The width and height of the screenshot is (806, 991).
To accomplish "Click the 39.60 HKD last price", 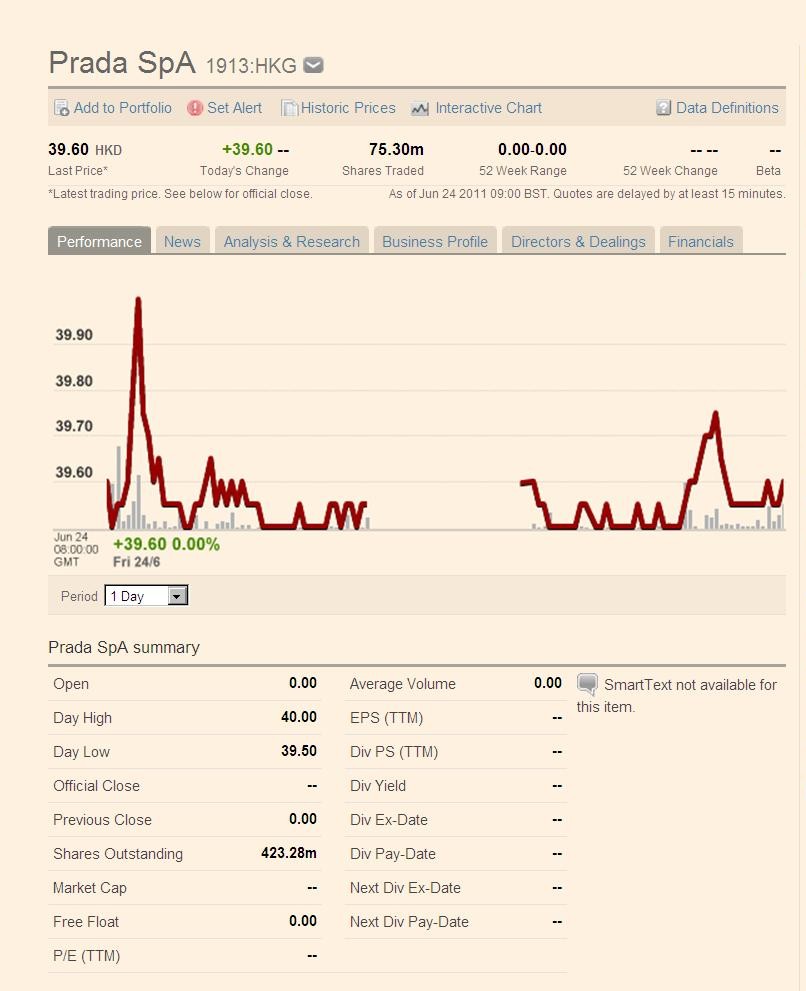I will pos(85,150).
